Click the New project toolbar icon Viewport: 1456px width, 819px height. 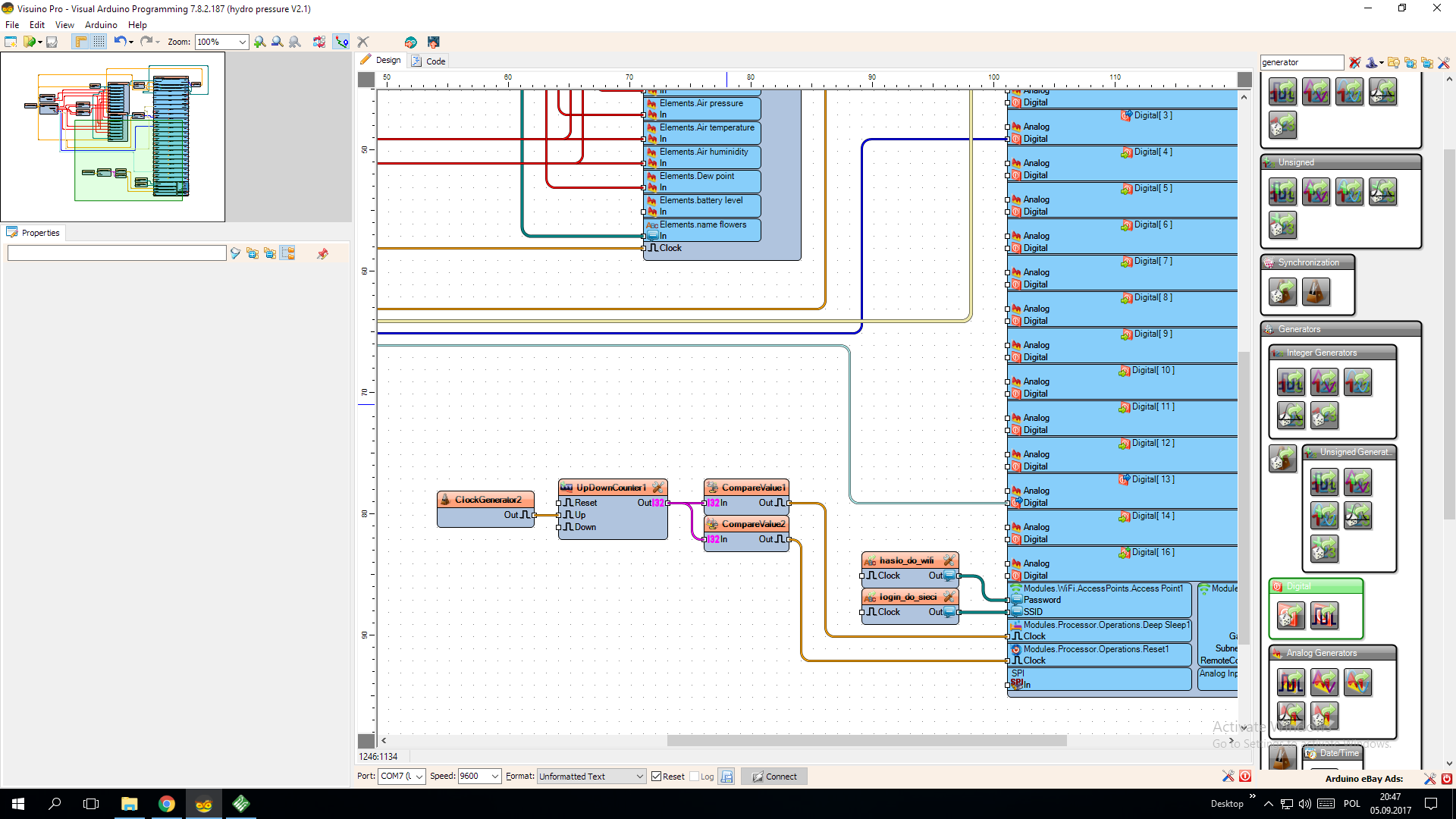pyautogui.click(x=11, y=42)
